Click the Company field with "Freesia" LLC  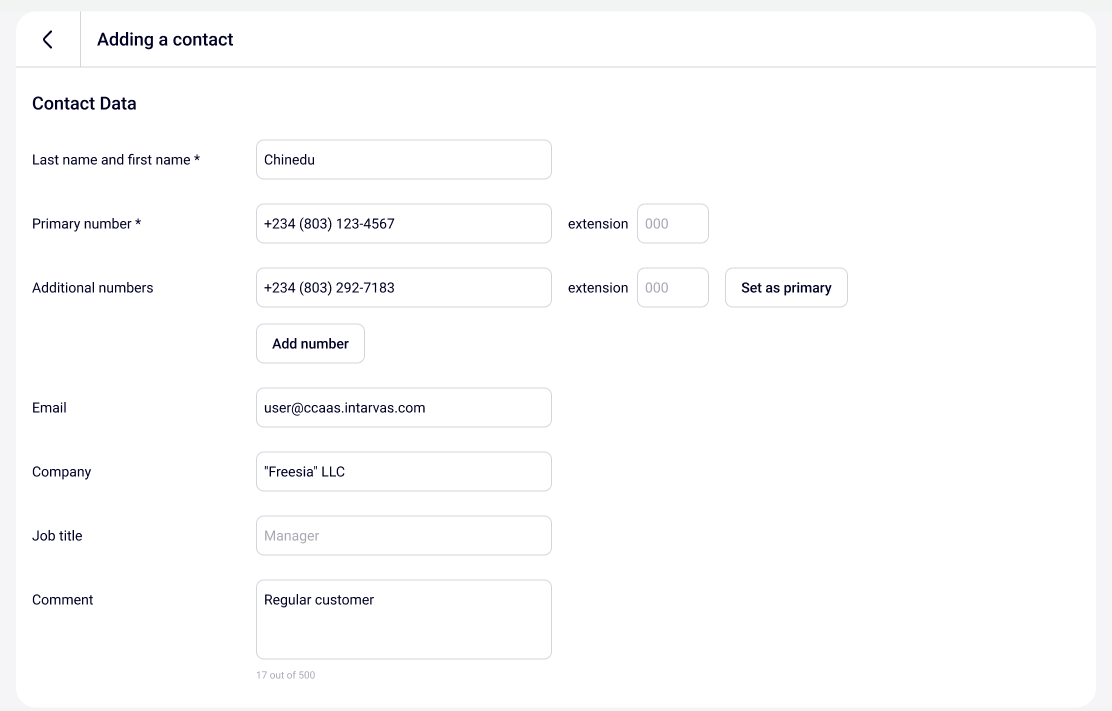click(x=403, y=472)
